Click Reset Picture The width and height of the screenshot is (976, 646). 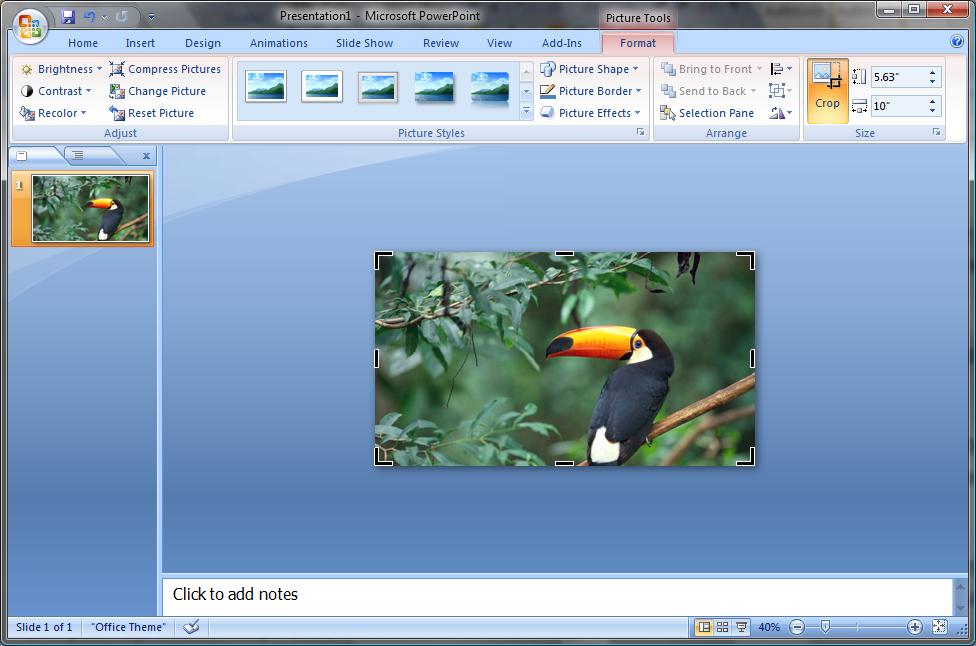point(152,113)
